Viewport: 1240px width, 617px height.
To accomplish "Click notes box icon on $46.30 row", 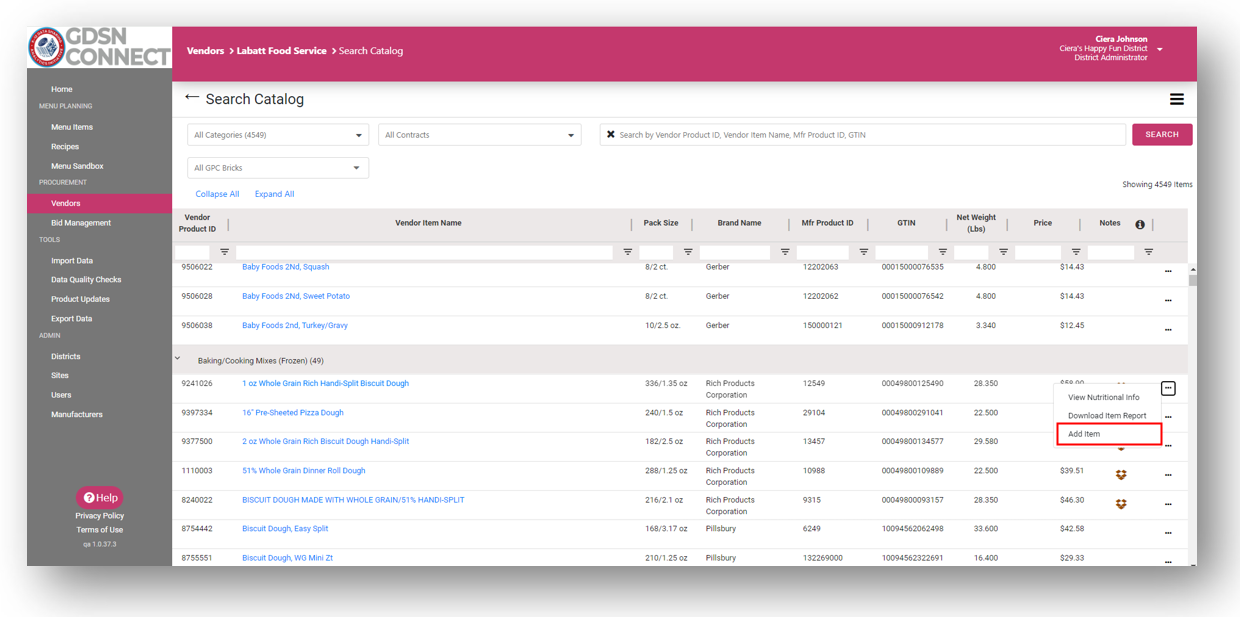I will pos(1121,504).
